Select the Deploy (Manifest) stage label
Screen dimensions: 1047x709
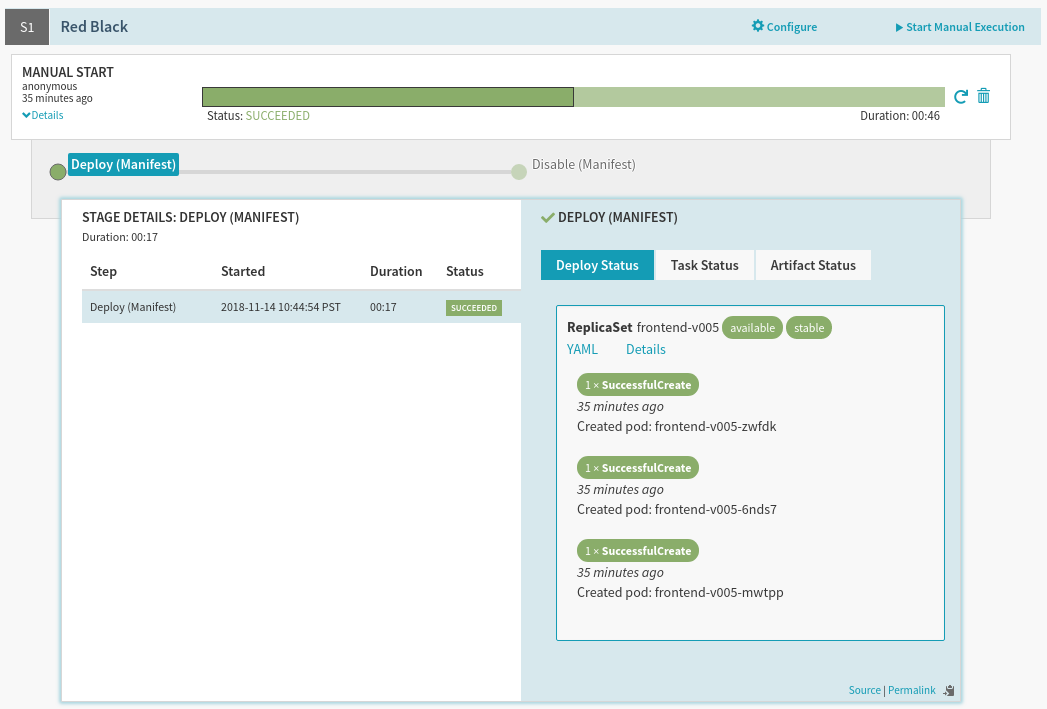coord(124,165)
